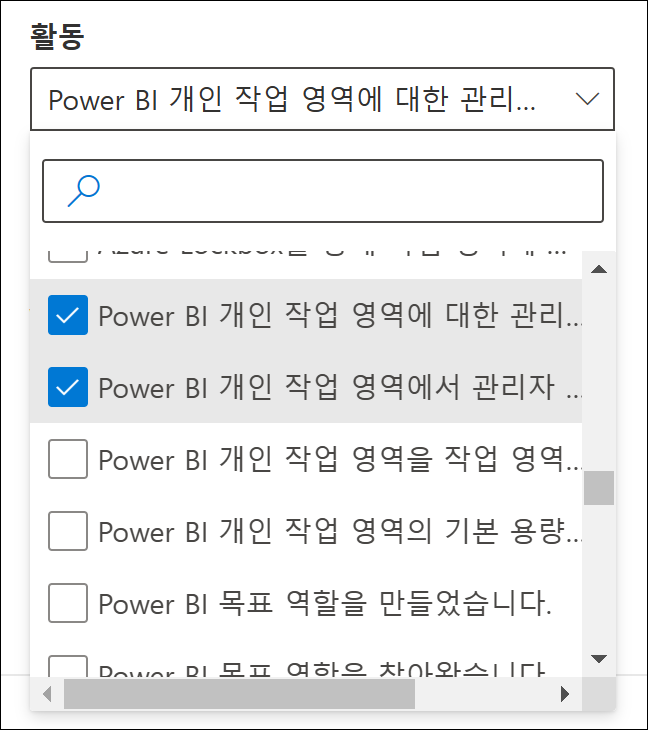Click the 'Power BI 개인 작업 영역에 대한 관리...' combo box
This screenshot has width=648, height=730.
pyautogui.click(x=323, y=99)
